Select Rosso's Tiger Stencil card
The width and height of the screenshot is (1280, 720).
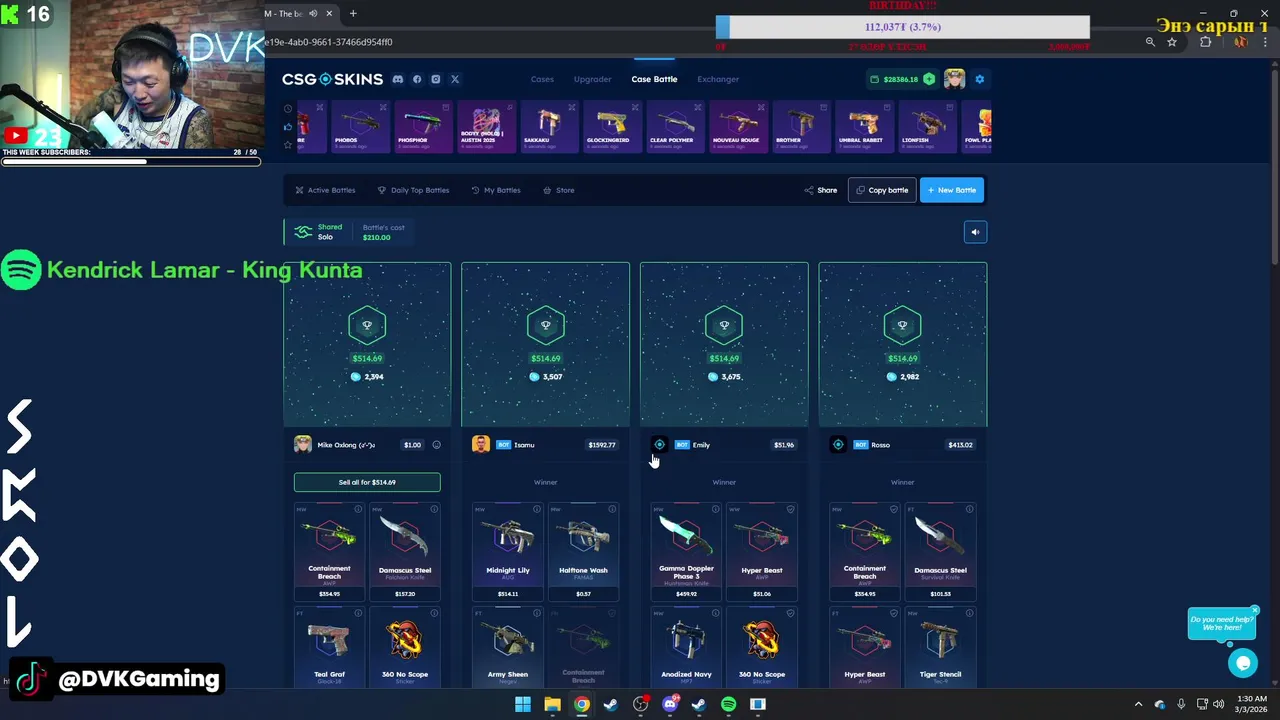[x=940, y=648]
